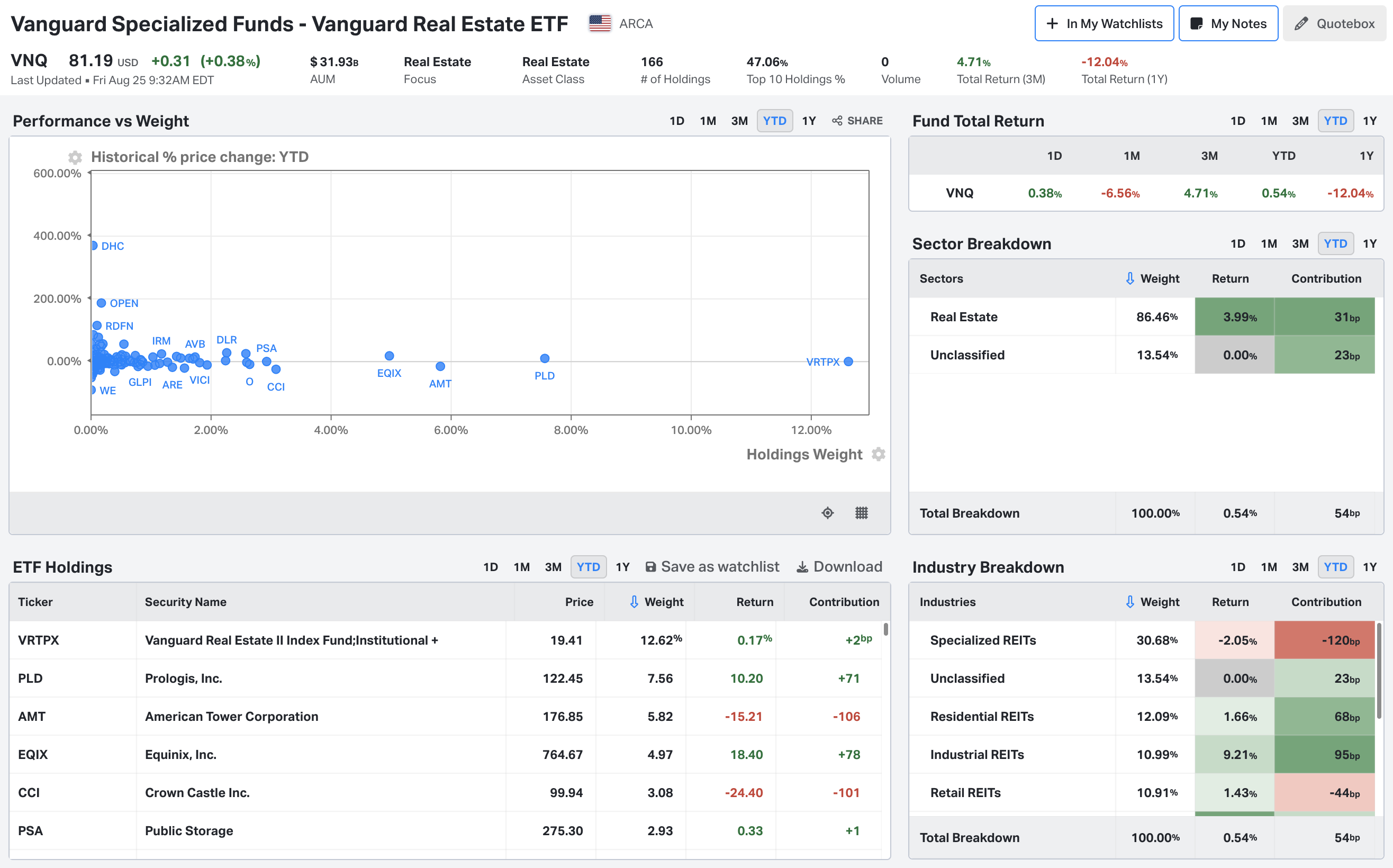
Task: Sort ETF Holdings by Weight arrow icon
Action: click(x=634, y=602)
